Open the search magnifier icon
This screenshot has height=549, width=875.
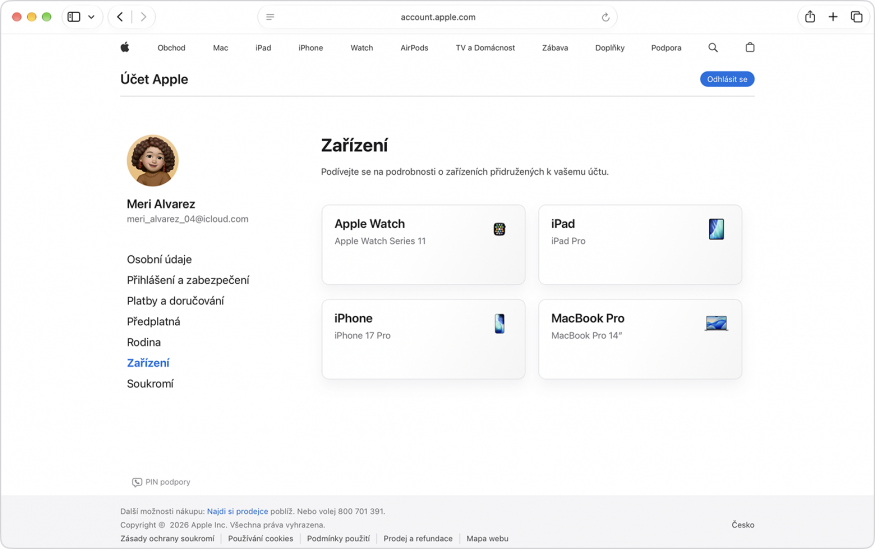713,47
